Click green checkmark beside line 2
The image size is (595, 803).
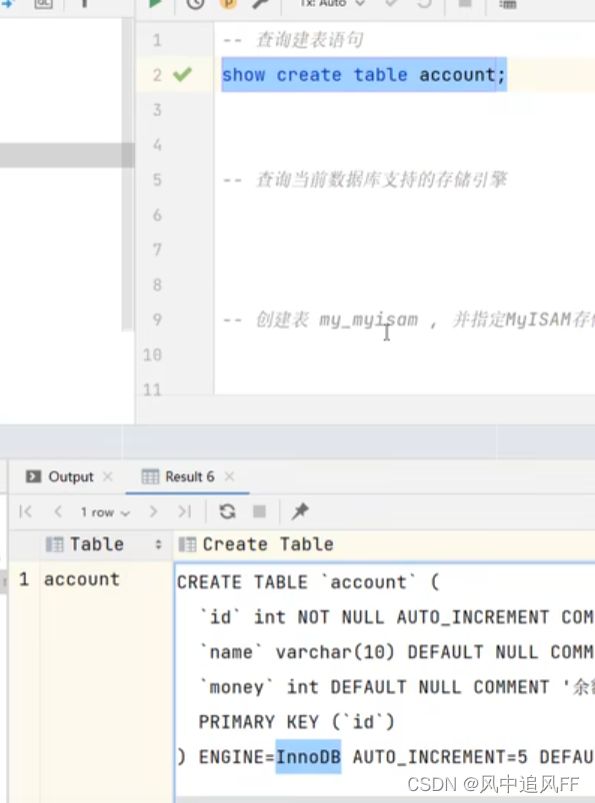(x=182, y=75)
